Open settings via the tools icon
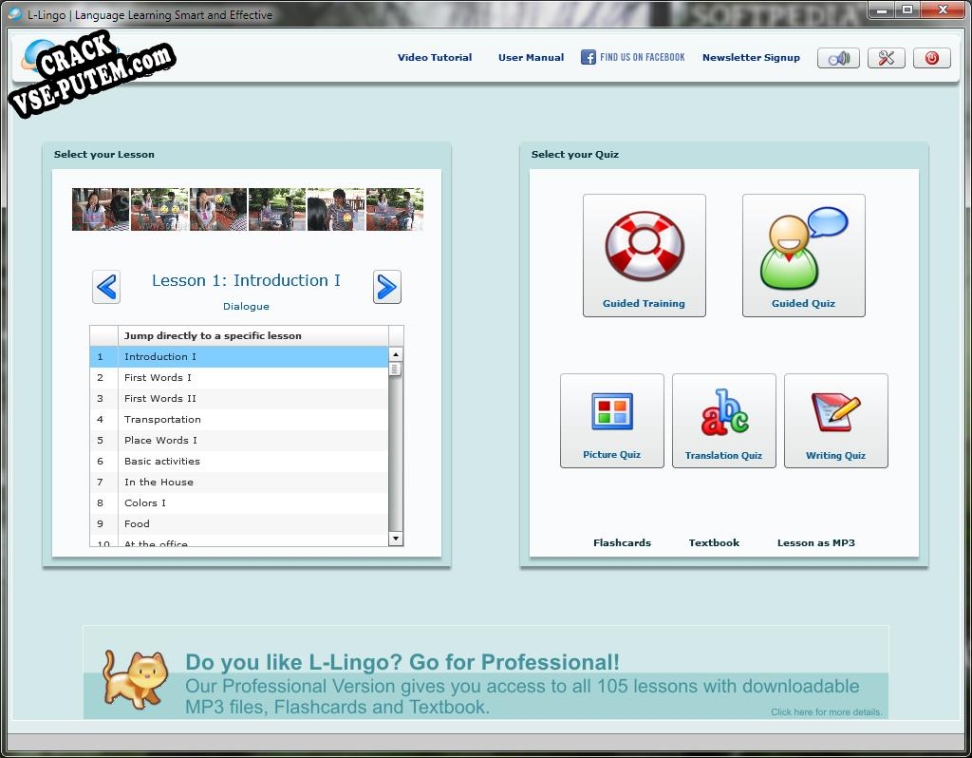Viewport: 972px width, 758px height. tap(886, 58)
